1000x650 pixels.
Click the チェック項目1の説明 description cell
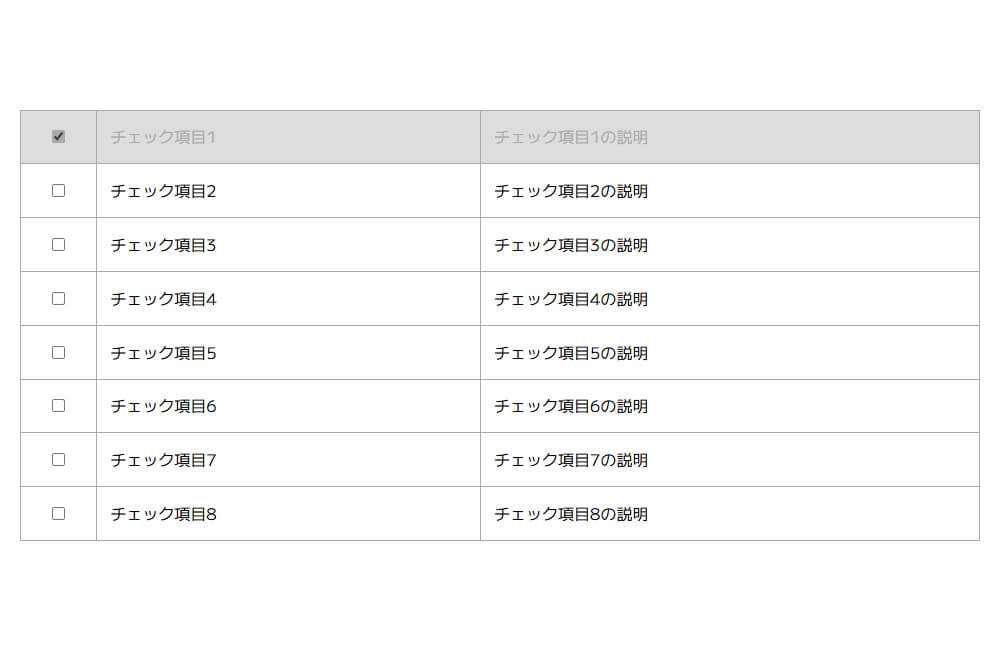(x=570, y=137)
